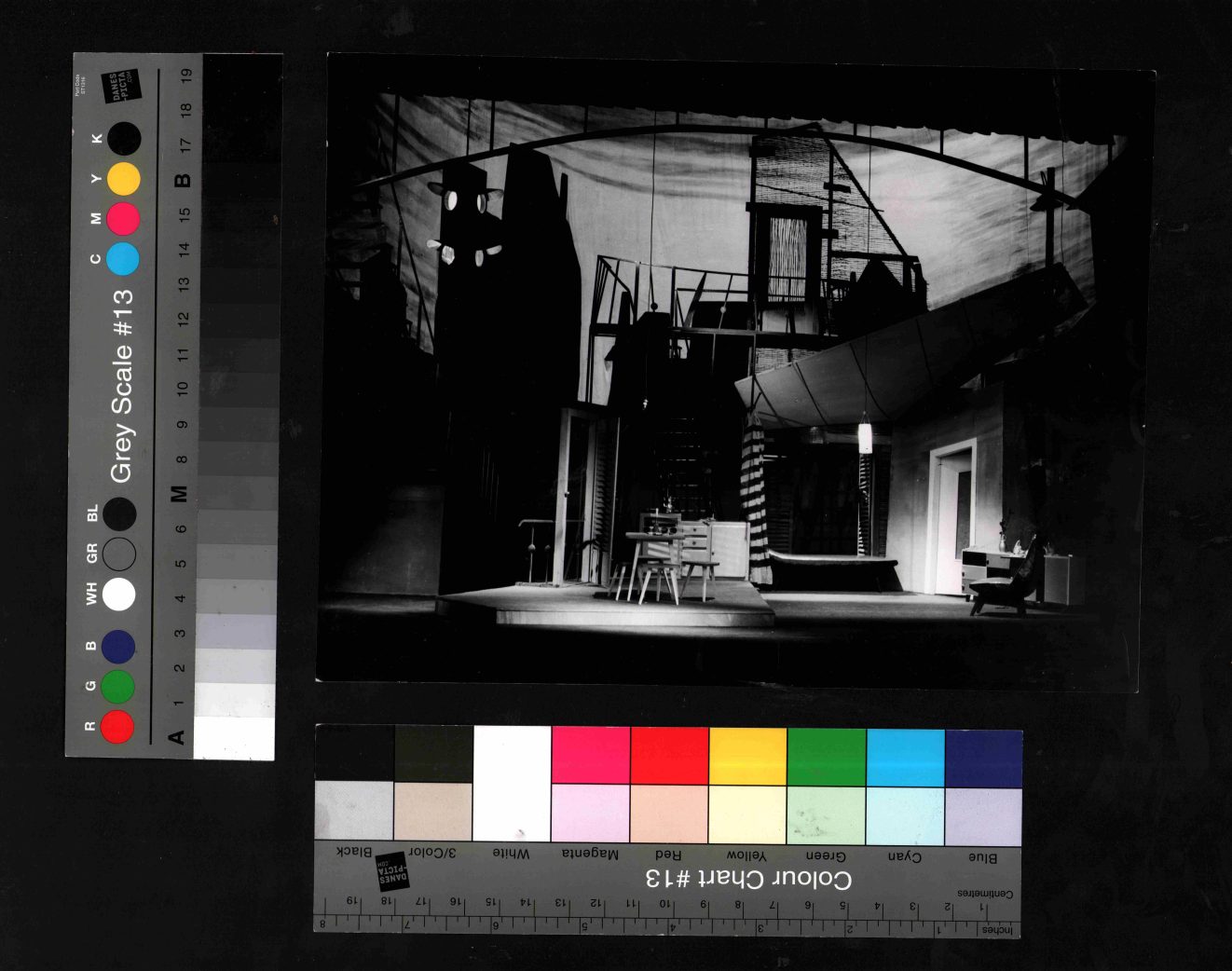Click the saturated yellow patch on colour chart
Screen dimensions: 1232x971
point(747,756)
